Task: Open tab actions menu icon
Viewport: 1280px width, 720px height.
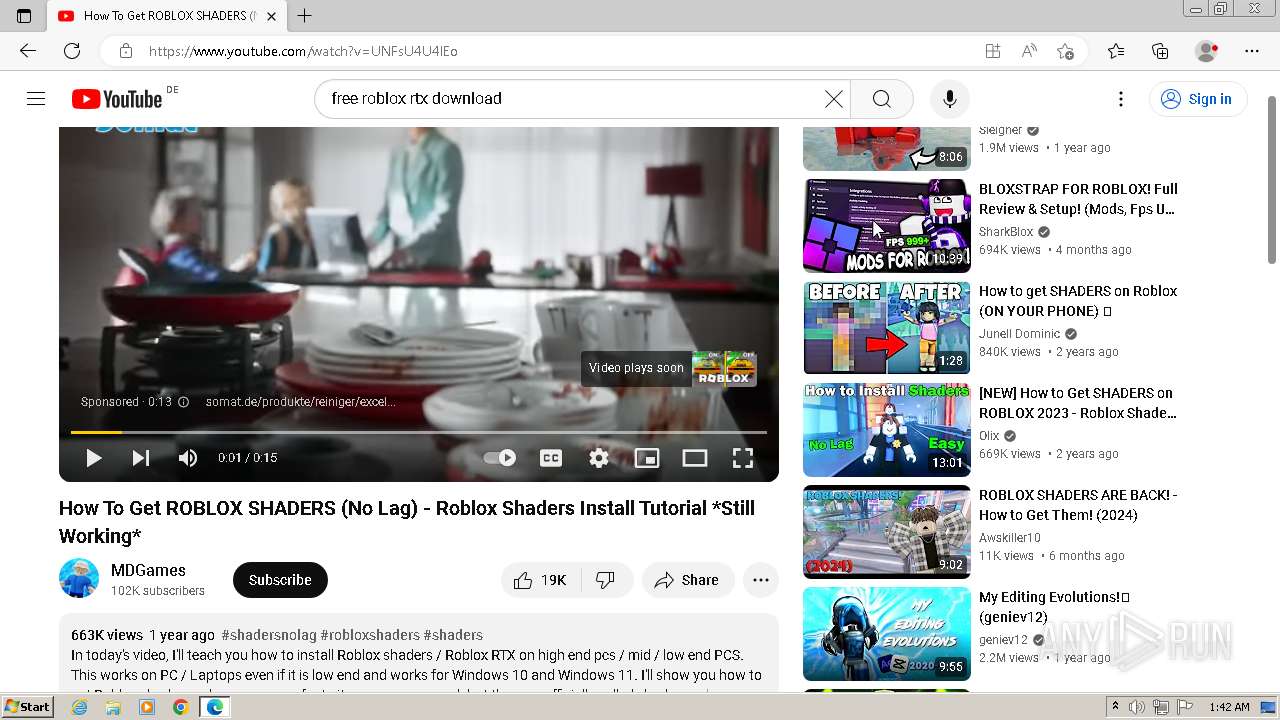Action: coord(24,16)
